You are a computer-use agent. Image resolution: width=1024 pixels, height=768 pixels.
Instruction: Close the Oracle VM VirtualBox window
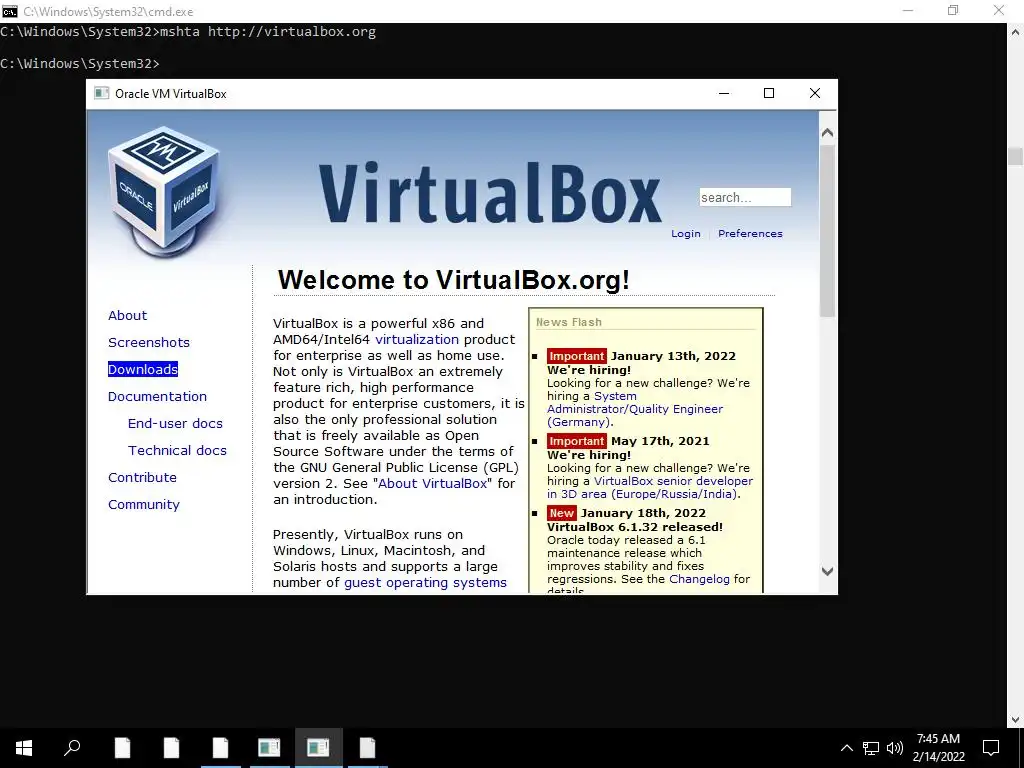point(815,93)
